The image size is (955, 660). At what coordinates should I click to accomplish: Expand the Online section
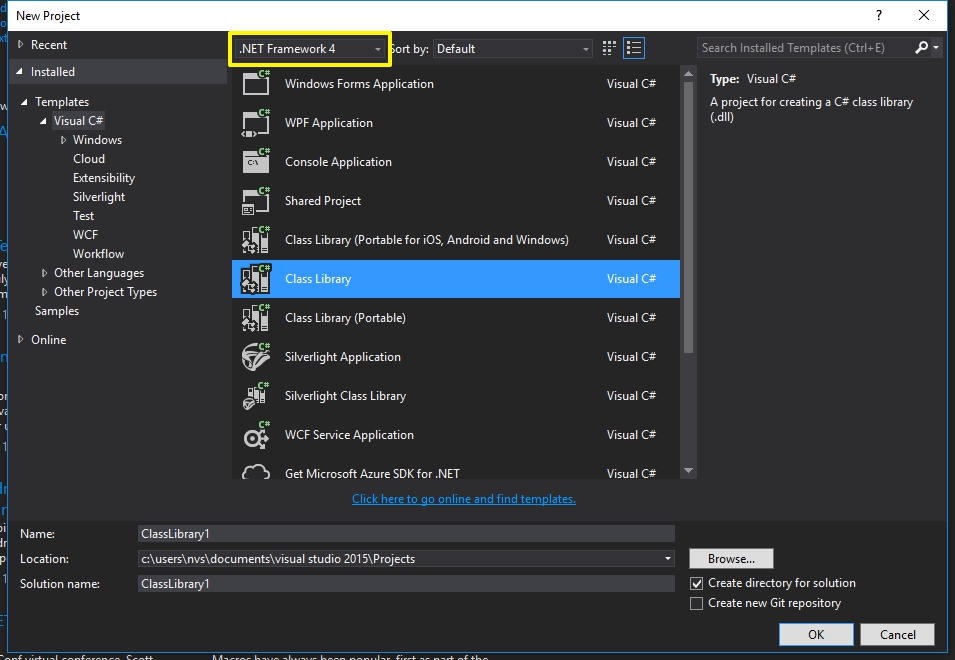click(21, 339)
